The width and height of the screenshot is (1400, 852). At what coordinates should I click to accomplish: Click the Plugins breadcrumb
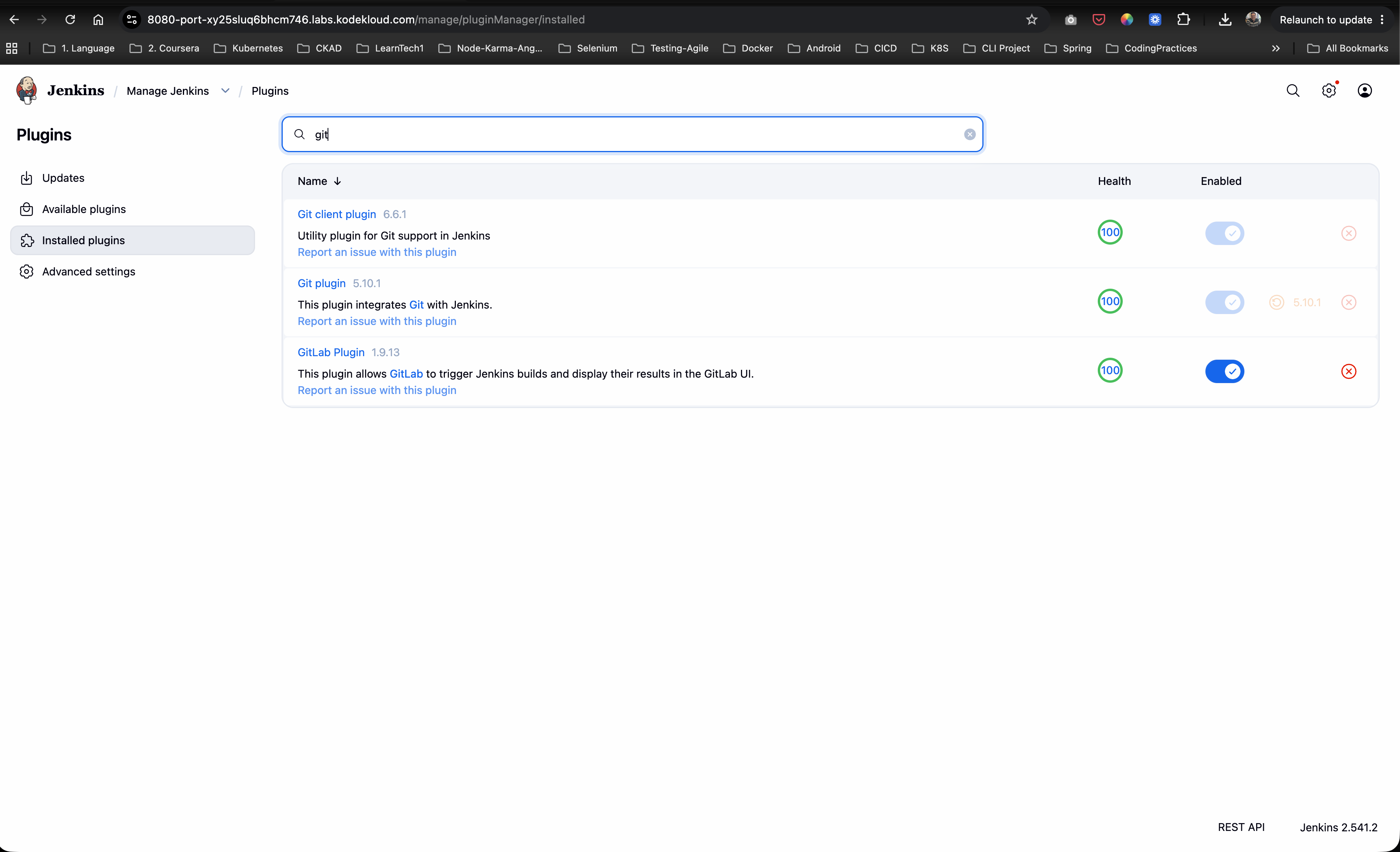point(270,91)
